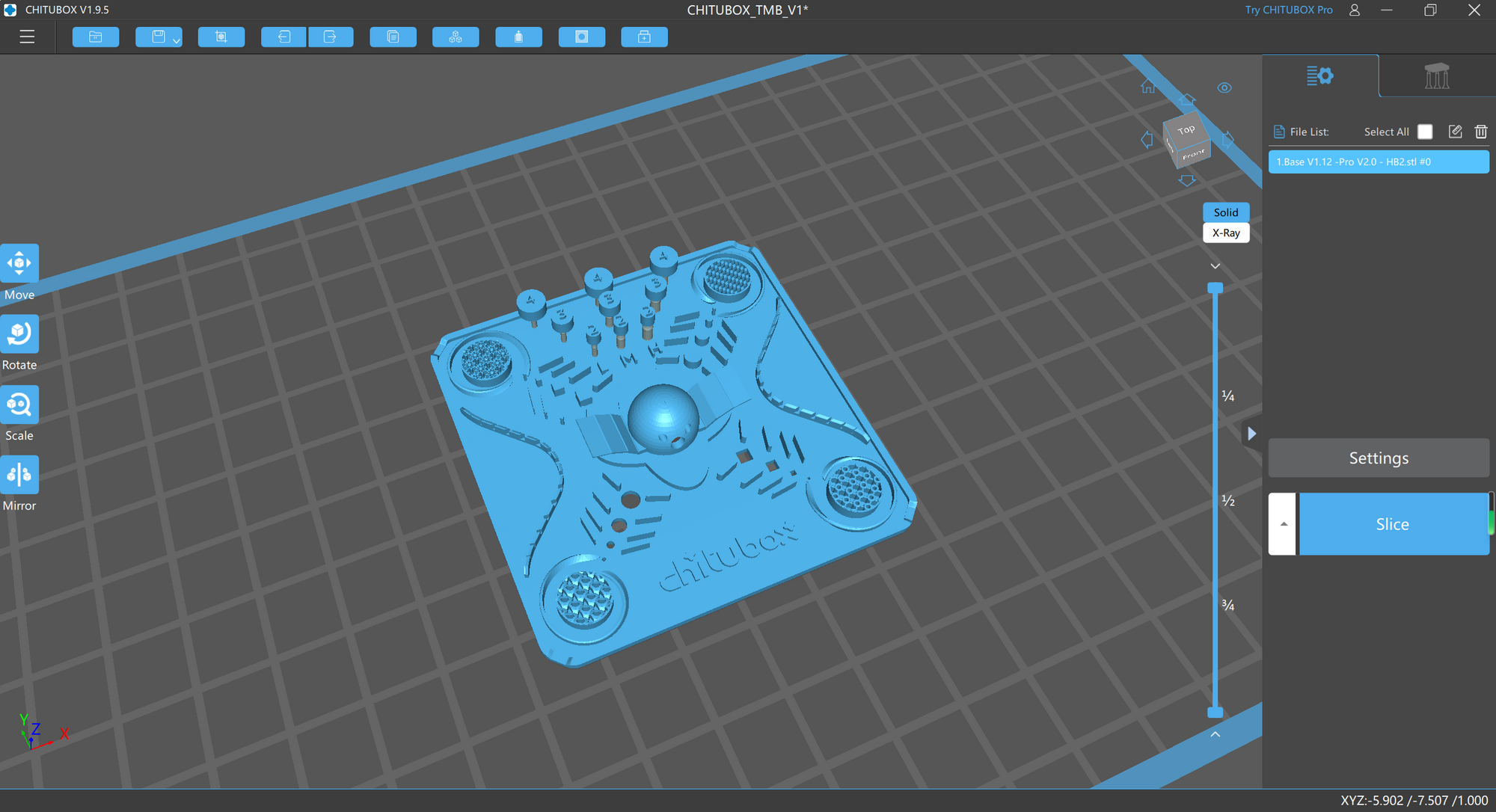The height and width of the screenshot is (812, 1496).
Task: Switch to the supports pillar tab
Action: 1436,76
